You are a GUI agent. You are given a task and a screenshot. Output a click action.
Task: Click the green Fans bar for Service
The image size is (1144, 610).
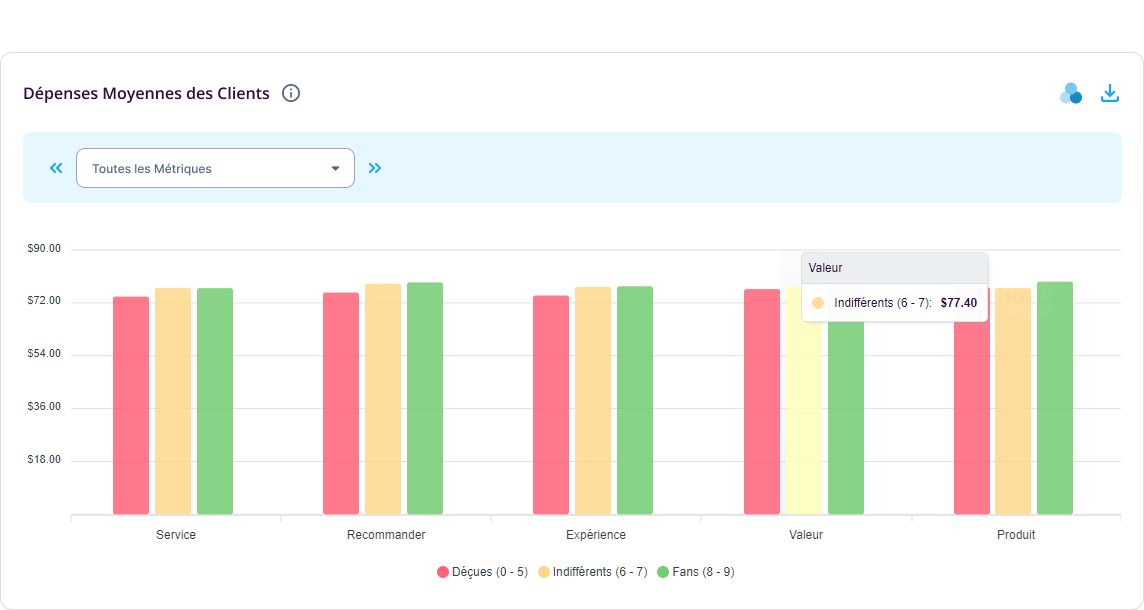[x=215, y=401]
